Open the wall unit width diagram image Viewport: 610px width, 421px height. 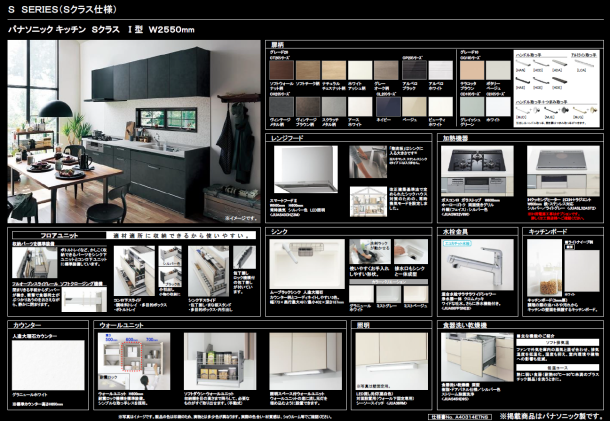pos(134,361)
